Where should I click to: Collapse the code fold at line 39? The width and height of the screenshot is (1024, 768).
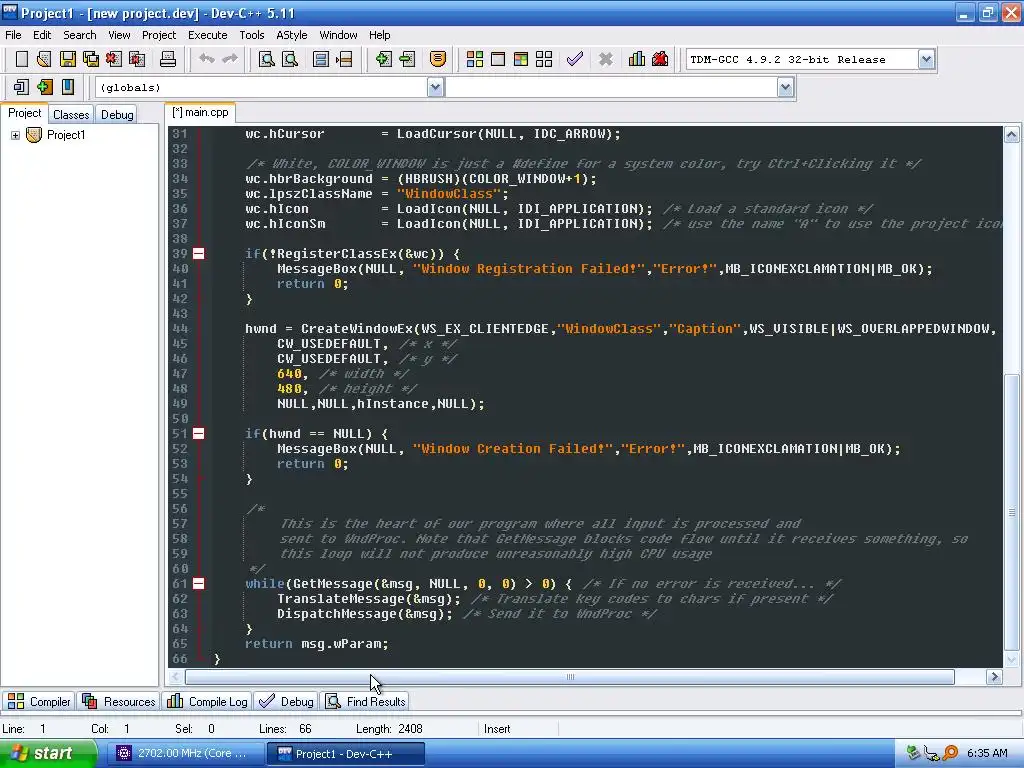(x=199, y=253)
